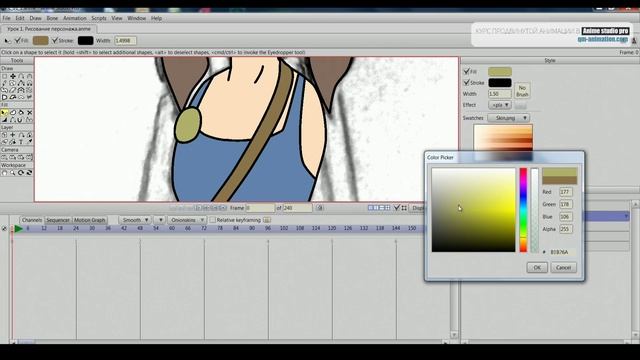640x360 pixels.
Task: Open the File menu
Action: (x=6, y=18)
